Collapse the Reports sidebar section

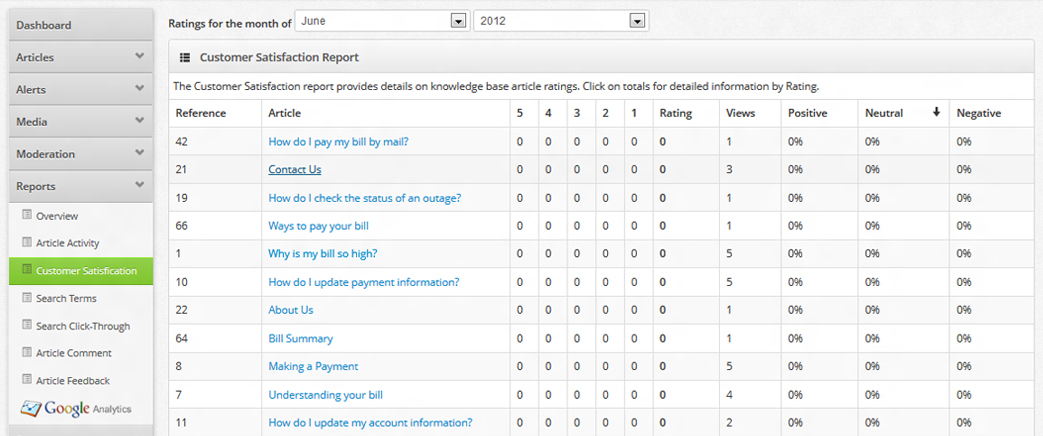(139, 185)
